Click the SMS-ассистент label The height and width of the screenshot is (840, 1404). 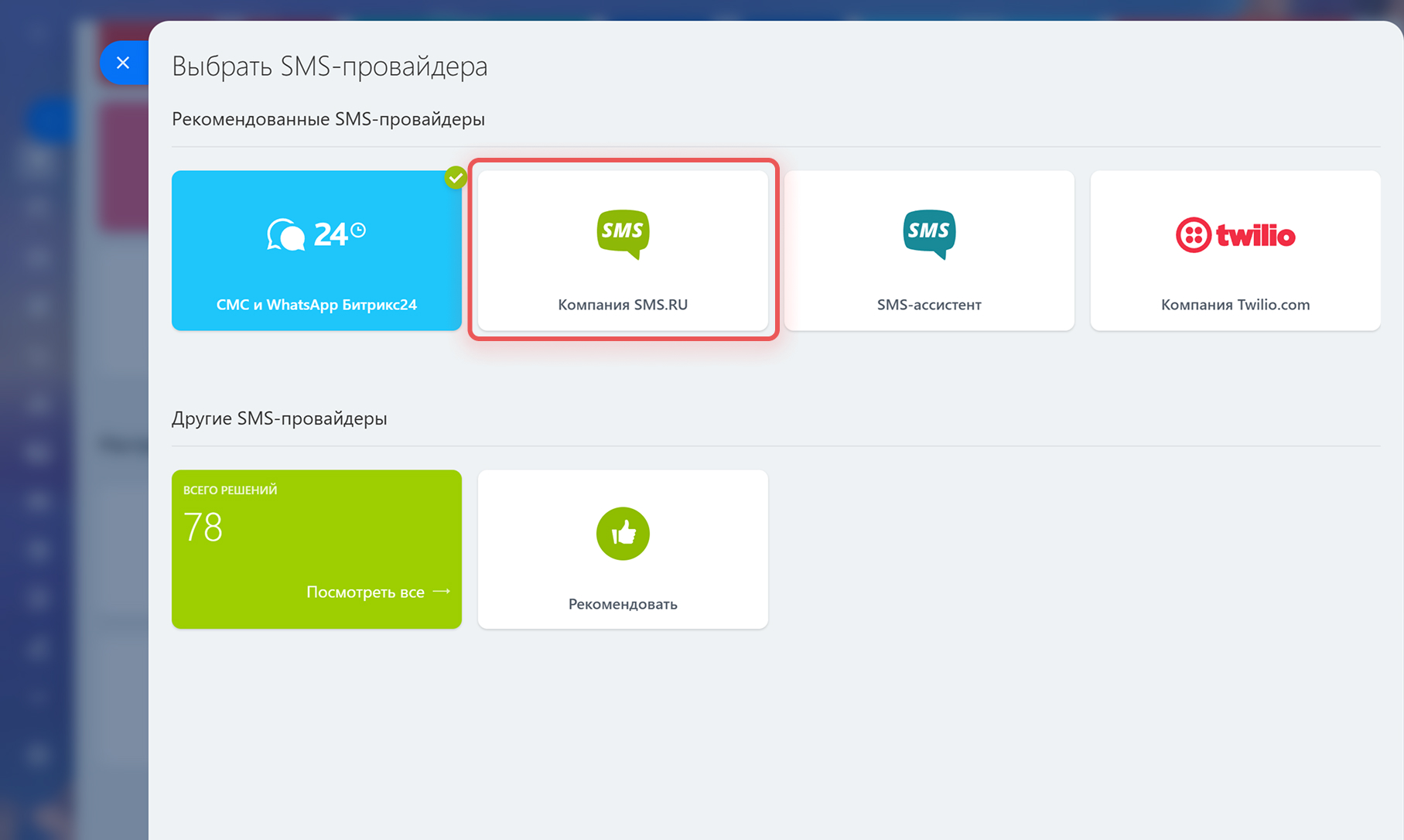click(x=929, y=305)
